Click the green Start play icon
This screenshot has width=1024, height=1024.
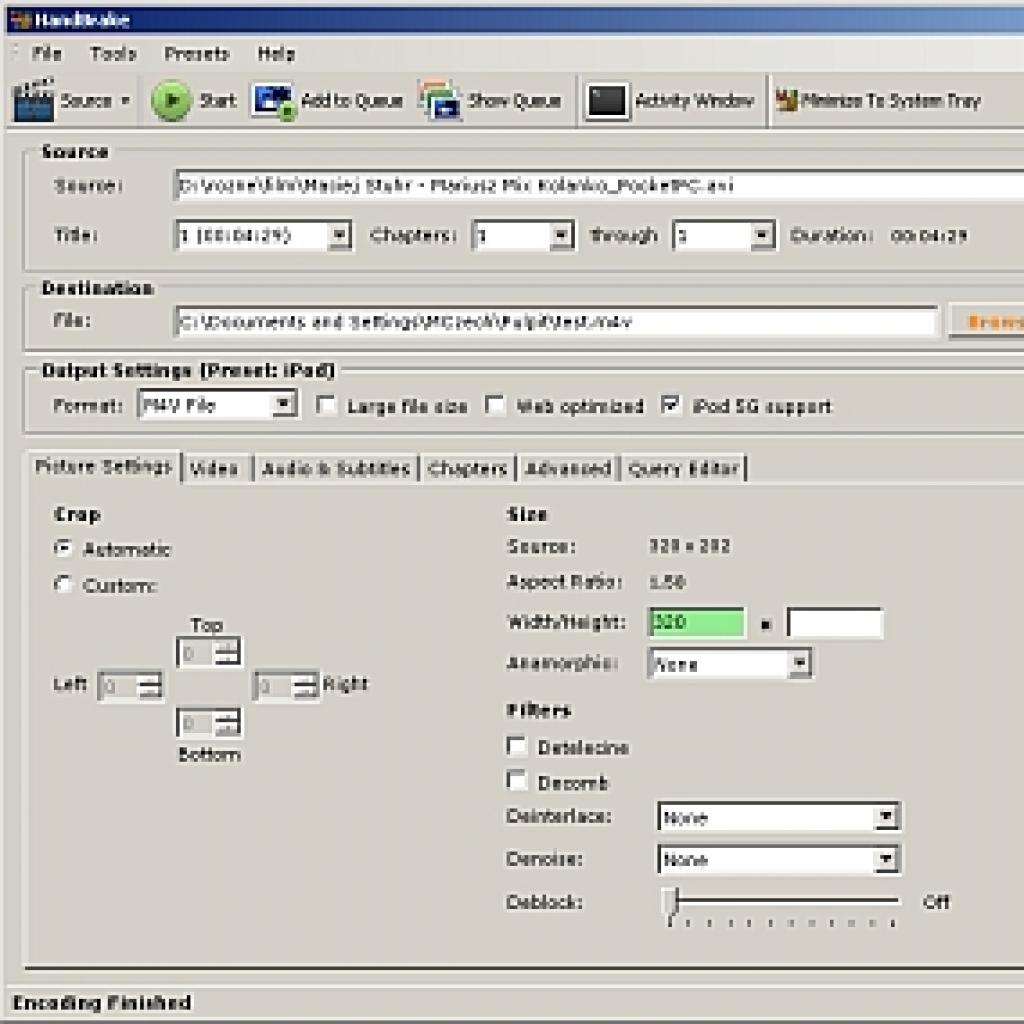pyautogui.click(x=171, y=100)
